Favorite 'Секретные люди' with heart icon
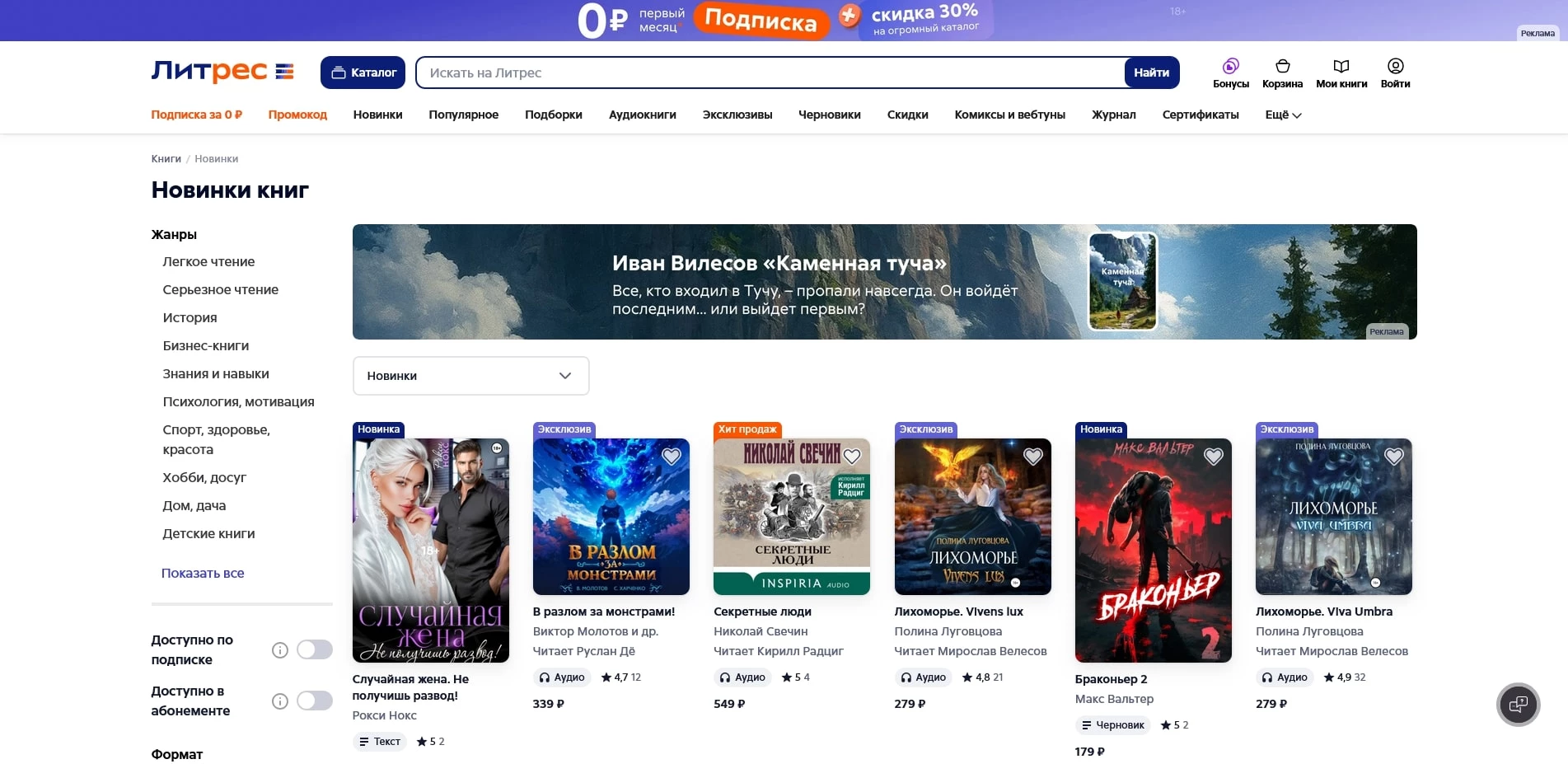This screenshot has width=1568, height=764. tap(852, 457)
